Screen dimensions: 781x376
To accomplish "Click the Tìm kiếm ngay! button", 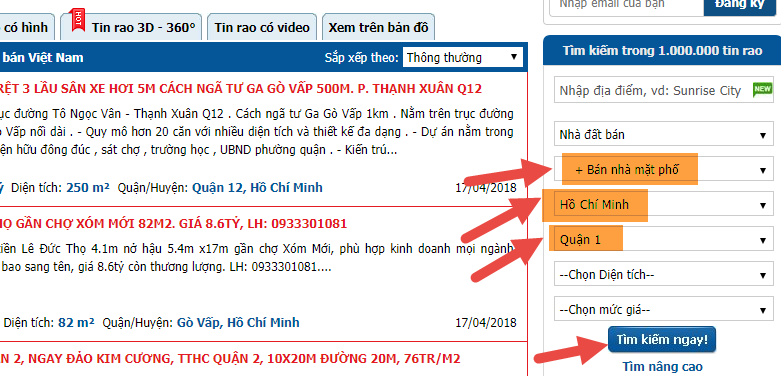I will 662,340.
